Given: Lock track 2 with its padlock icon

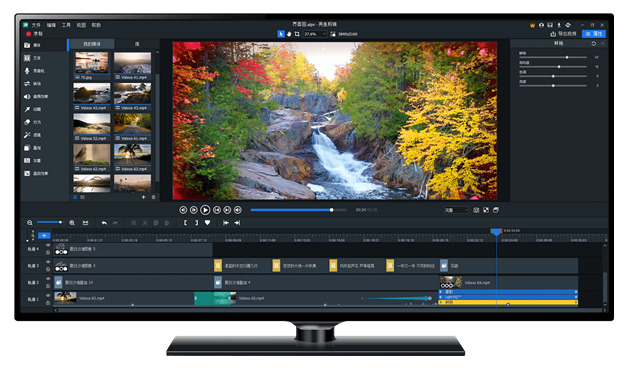Looking at the screenshot, I should tap(48, 286).
